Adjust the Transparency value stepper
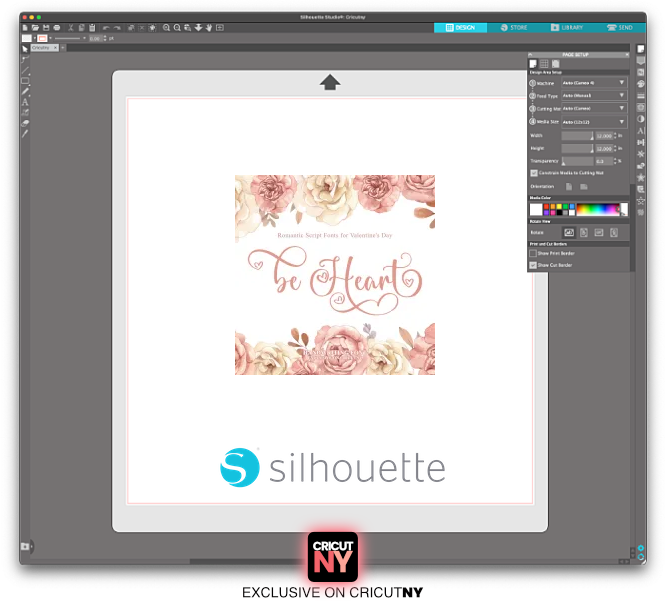 (x=615, y=161)
